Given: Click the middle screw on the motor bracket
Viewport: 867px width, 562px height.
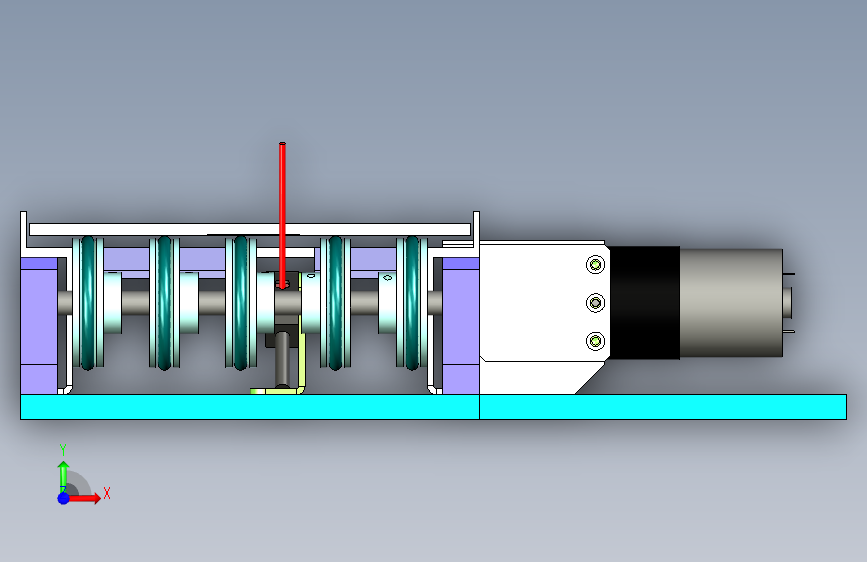Looking at the screenshot, I should [x=596, y=303].
